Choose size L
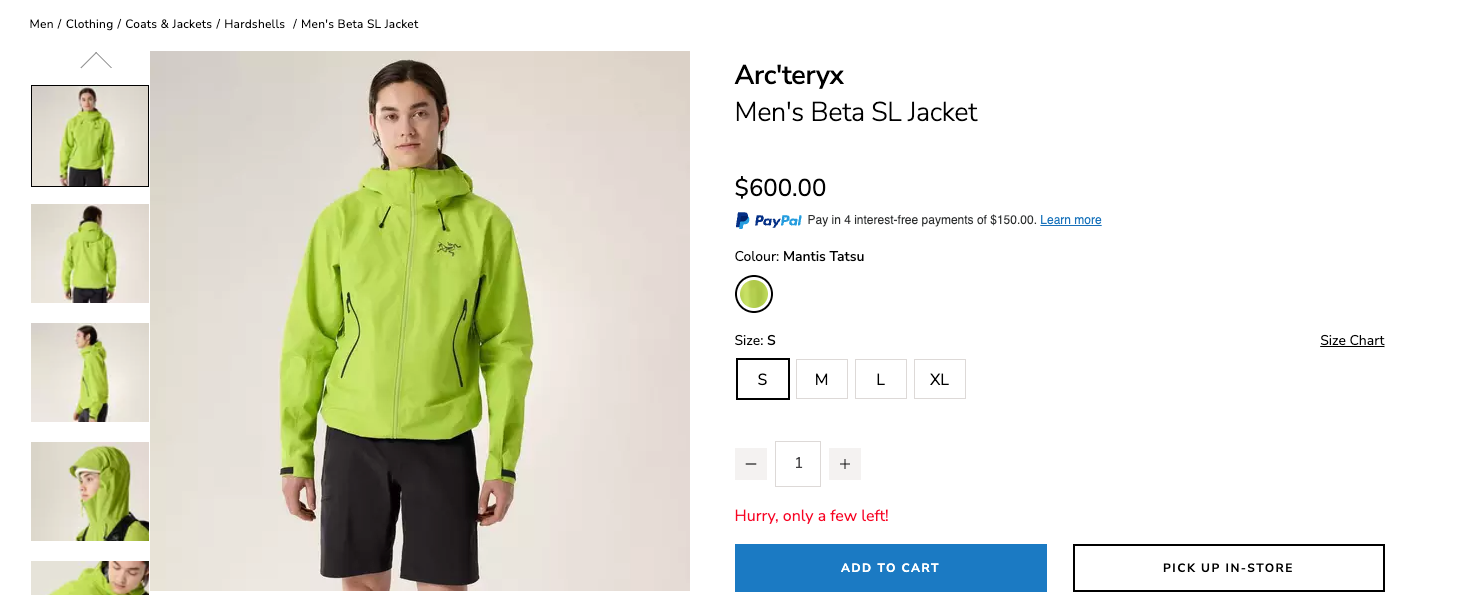This screenshot has height=595, width=1457. (x=881, y=379)
